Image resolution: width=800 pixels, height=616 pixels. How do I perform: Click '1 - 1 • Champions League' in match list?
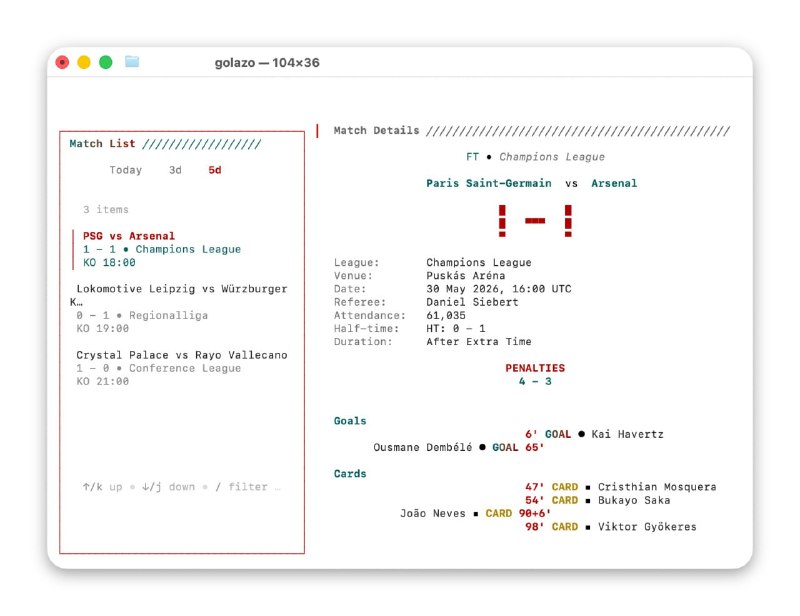pos(162,249)
